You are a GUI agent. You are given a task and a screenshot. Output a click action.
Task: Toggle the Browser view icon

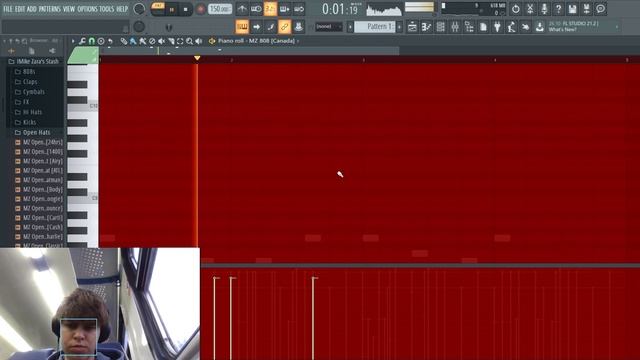469,27
